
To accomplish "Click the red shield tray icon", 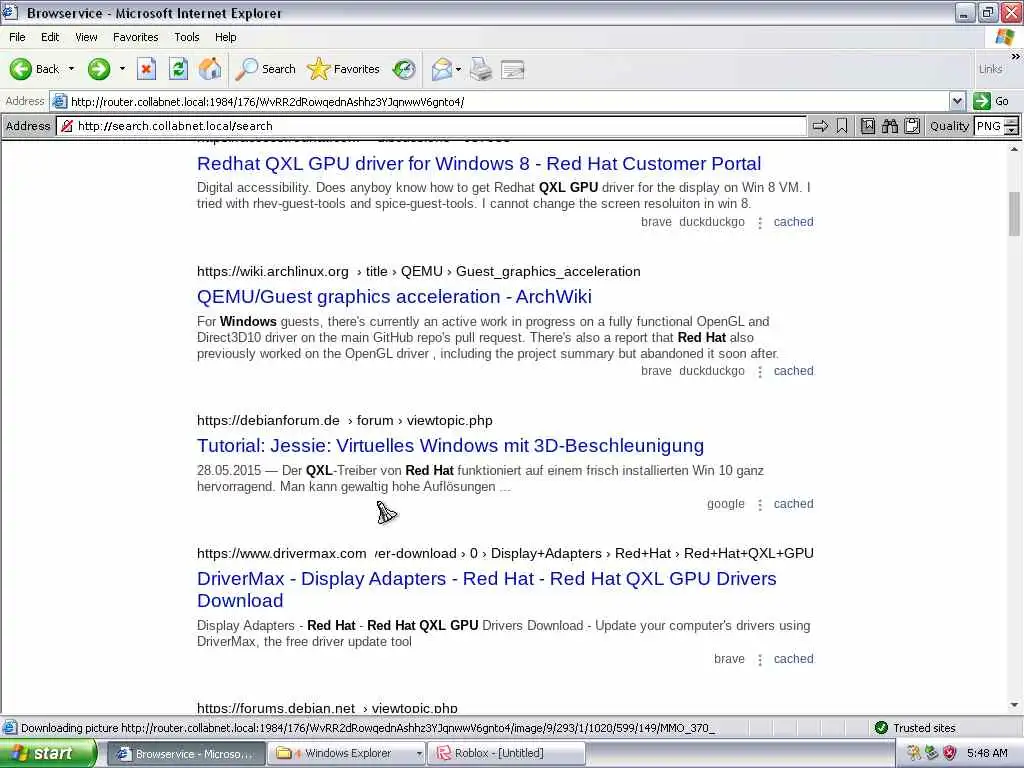I will click(x=950, y=753).
